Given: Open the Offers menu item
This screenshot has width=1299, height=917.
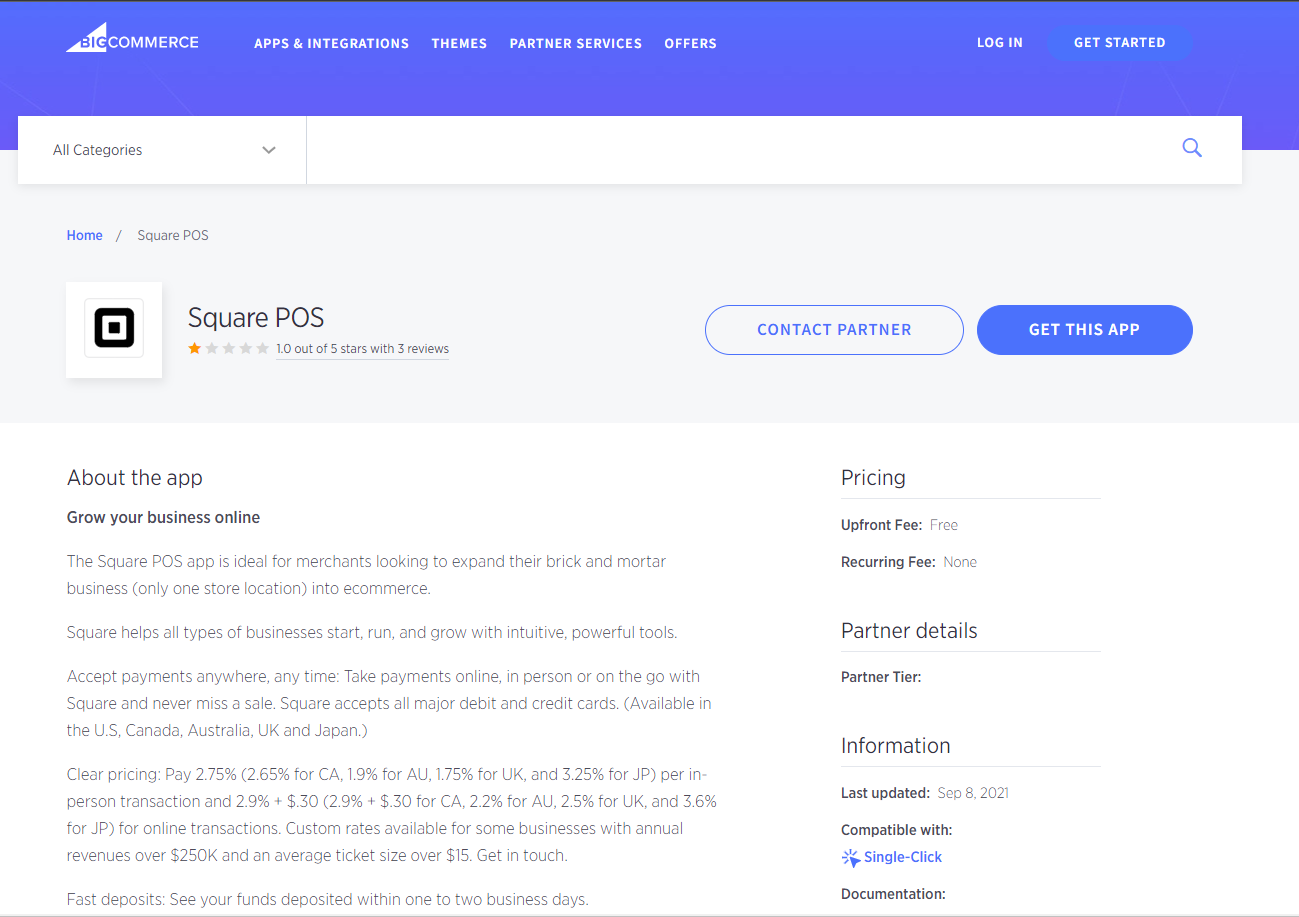Looking at the screenshot, I should 690,44.
